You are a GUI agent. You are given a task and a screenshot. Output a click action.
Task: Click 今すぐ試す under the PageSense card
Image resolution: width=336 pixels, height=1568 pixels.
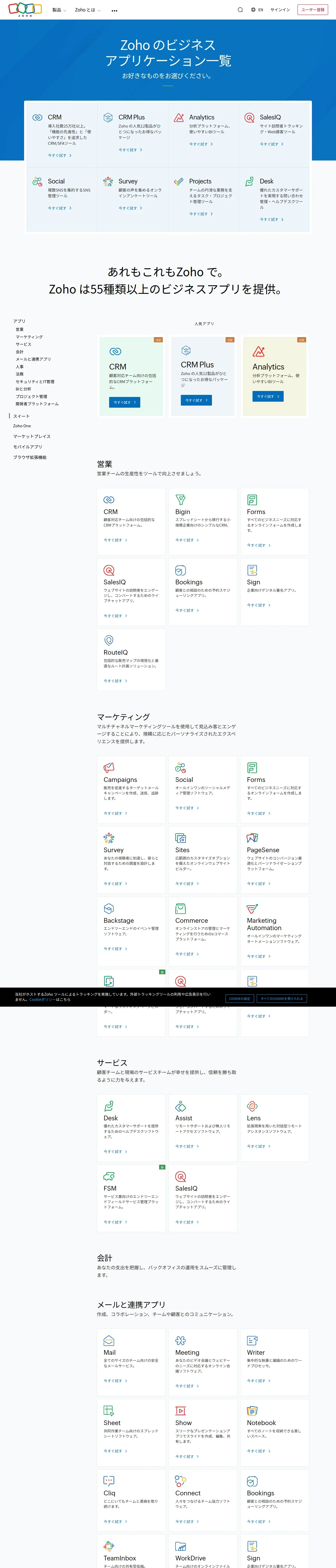[259, 884]
